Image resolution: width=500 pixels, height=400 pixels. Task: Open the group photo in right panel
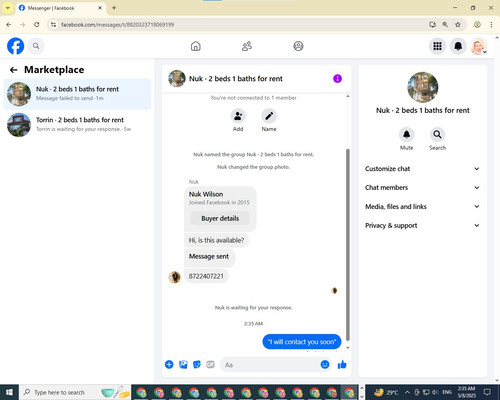click(x=423, y=87)
